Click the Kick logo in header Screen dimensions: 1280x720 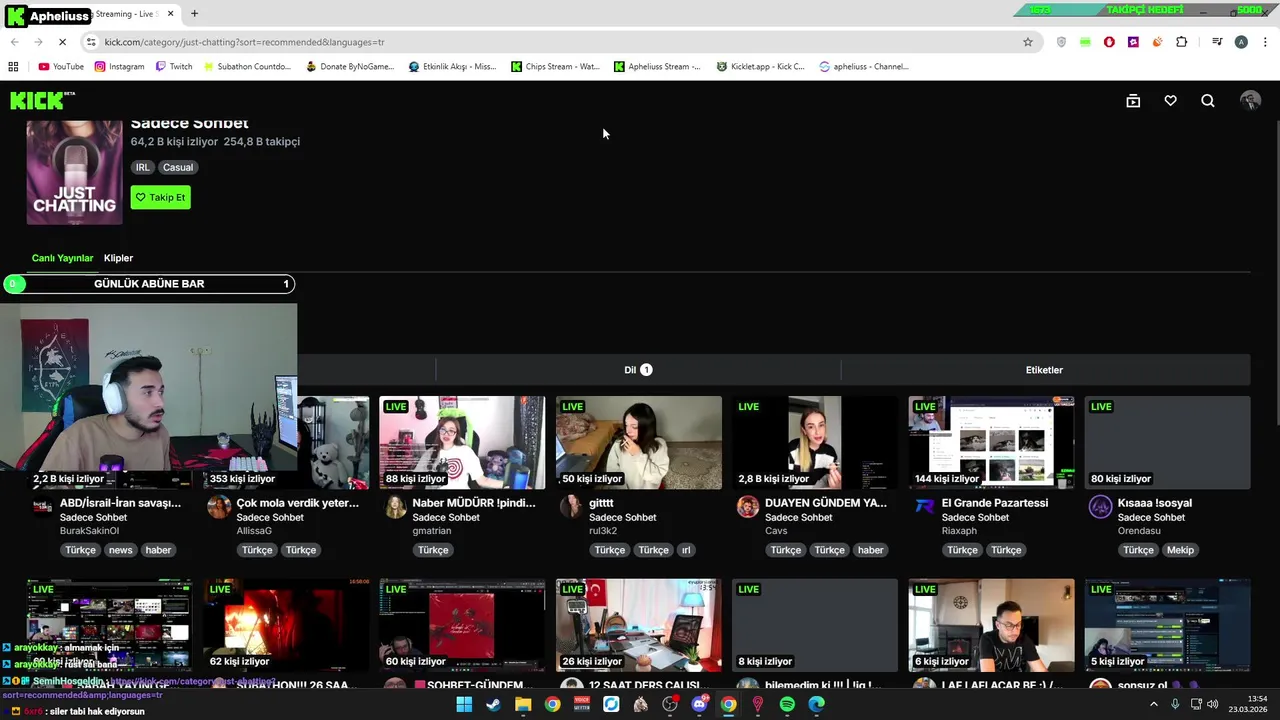(42, 100)
